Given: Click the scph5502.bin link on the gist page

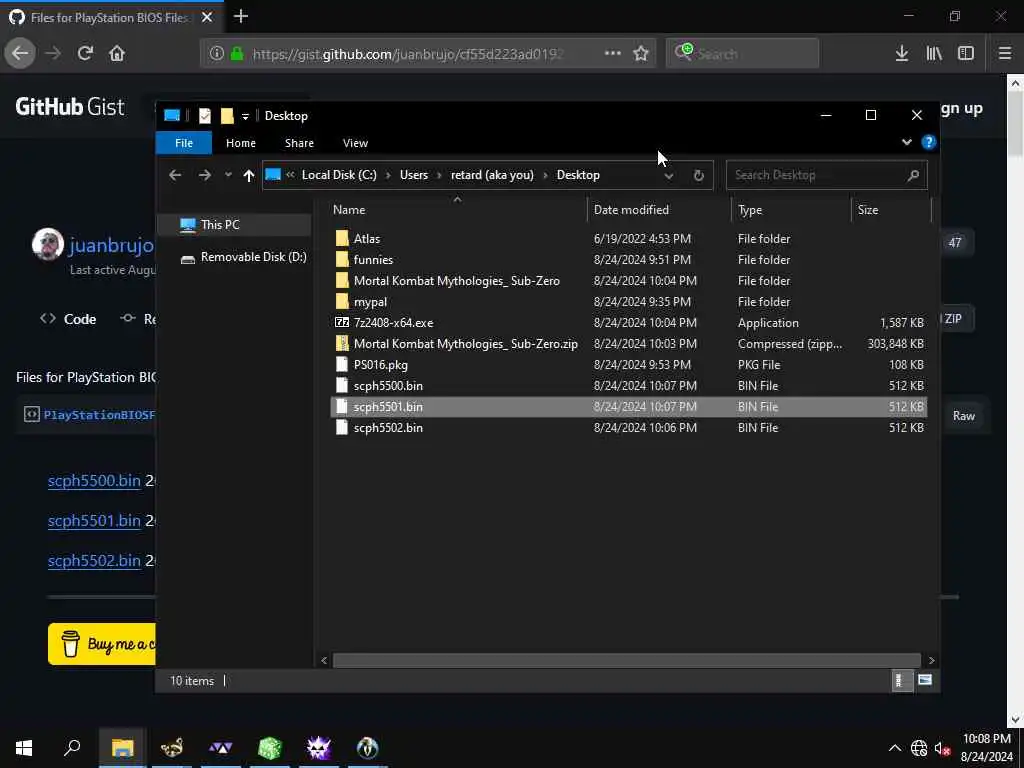Looking at the screenshot, I should (x=94, y=561).
